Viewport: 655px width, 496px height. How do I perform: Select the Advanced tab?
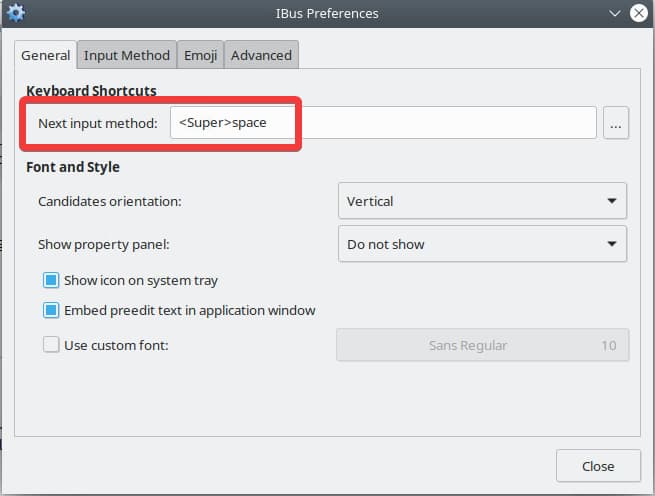261,56
